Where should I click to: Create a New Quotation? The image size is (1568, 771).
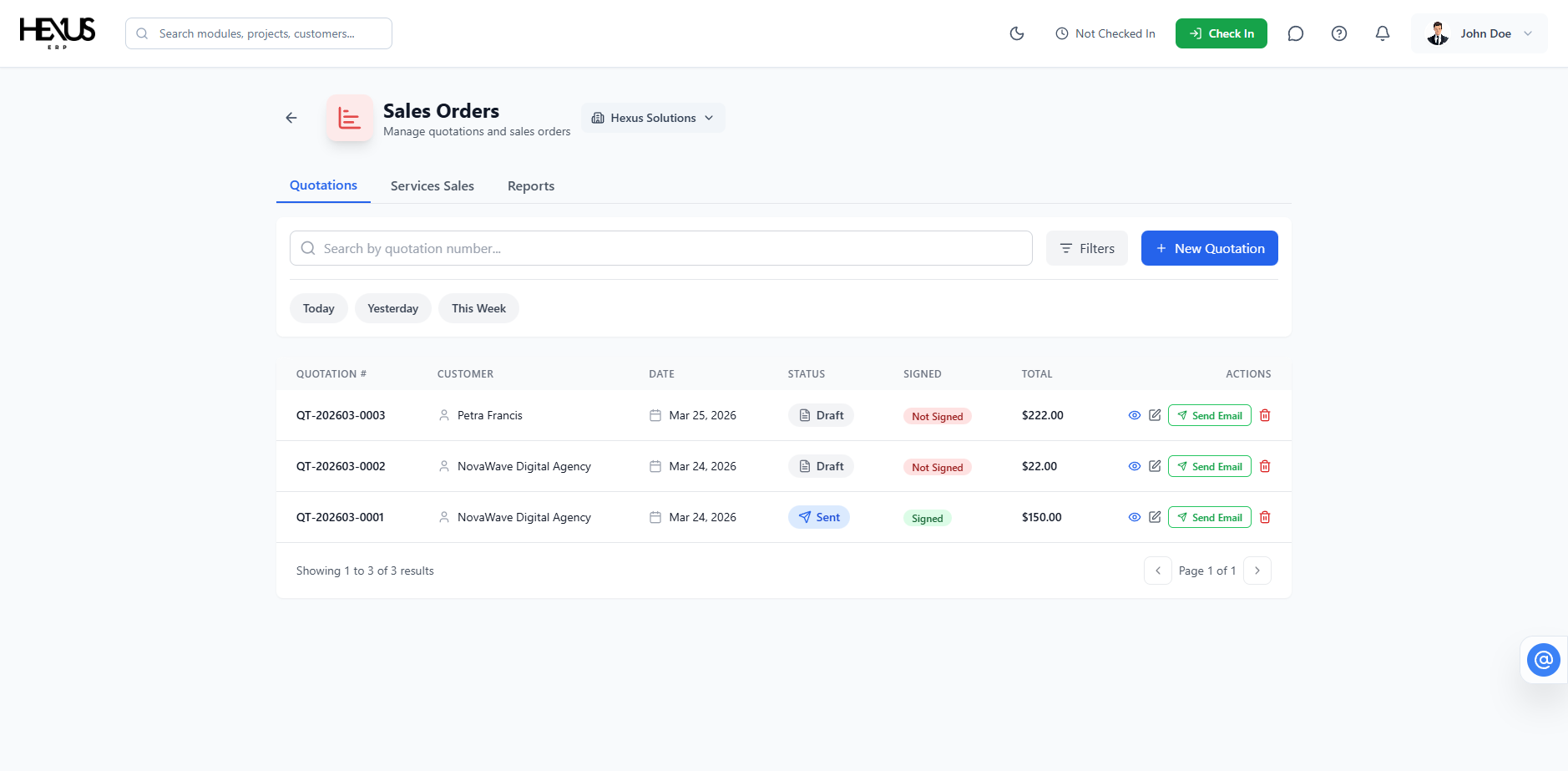pos(1210,248)
